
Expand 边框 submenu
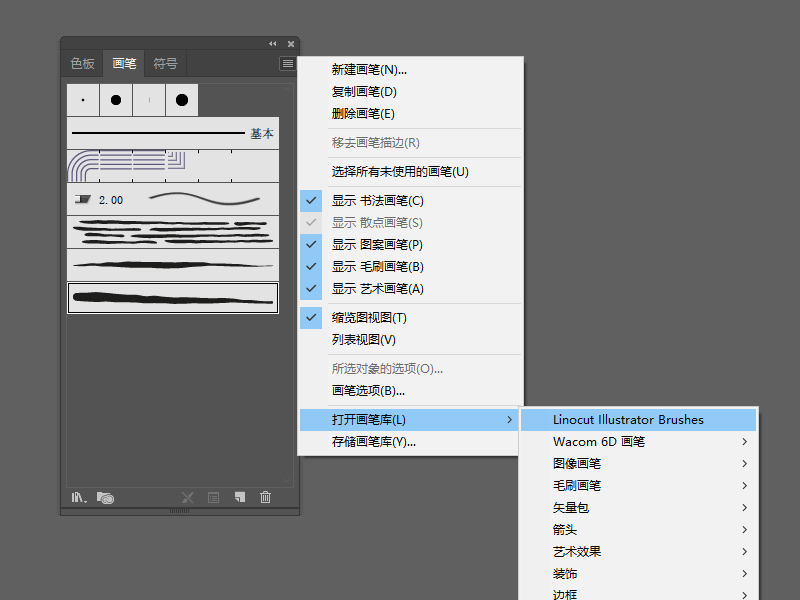click(x=638, y=593)
